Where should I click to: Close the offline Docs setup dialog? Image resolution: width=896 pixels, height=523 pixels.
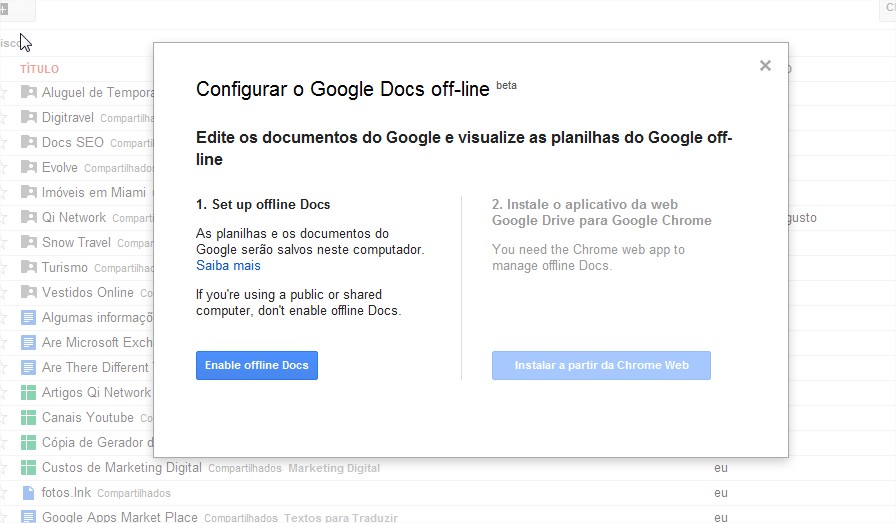point(765,66)
